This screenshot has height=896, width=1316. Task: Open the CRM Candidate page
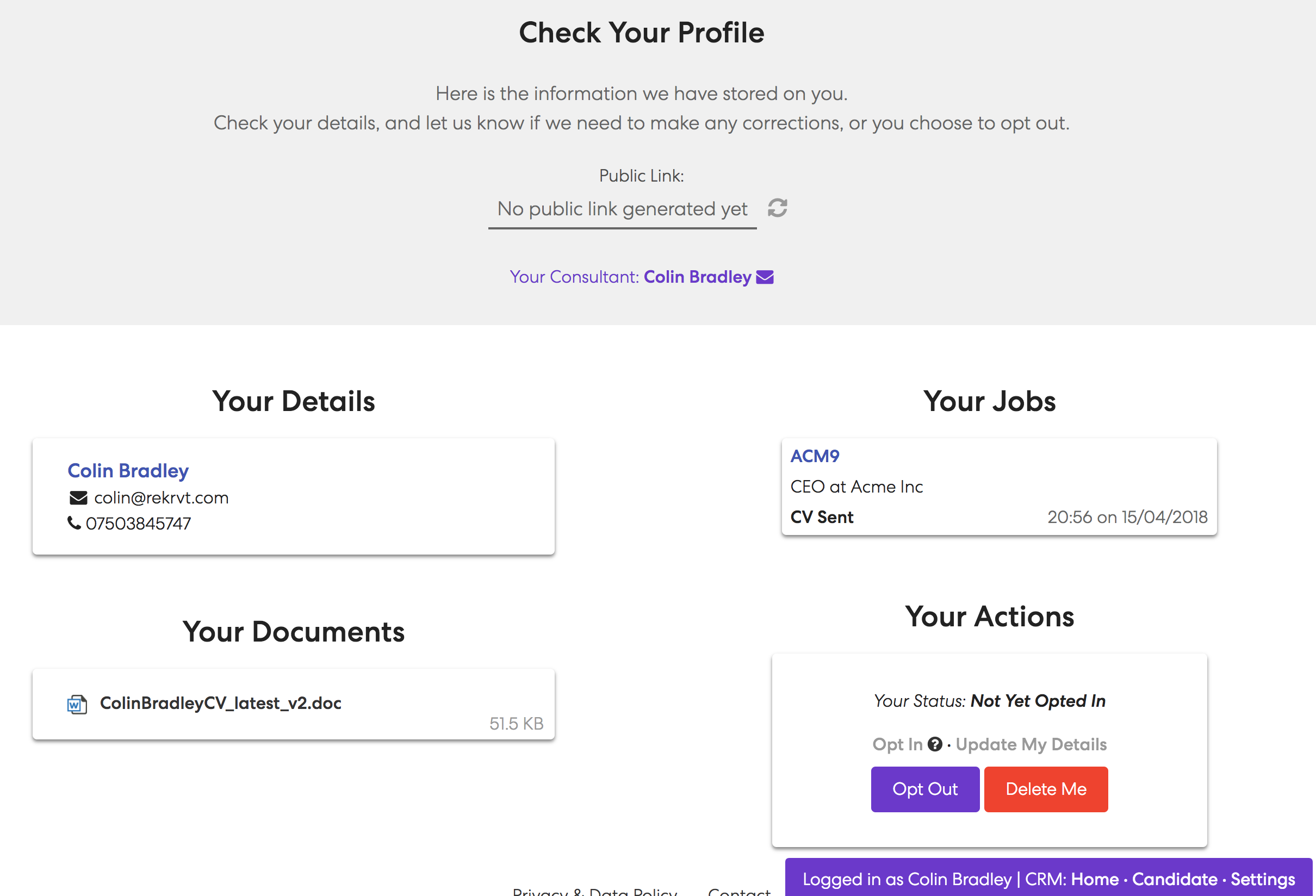coord(1175,879)
